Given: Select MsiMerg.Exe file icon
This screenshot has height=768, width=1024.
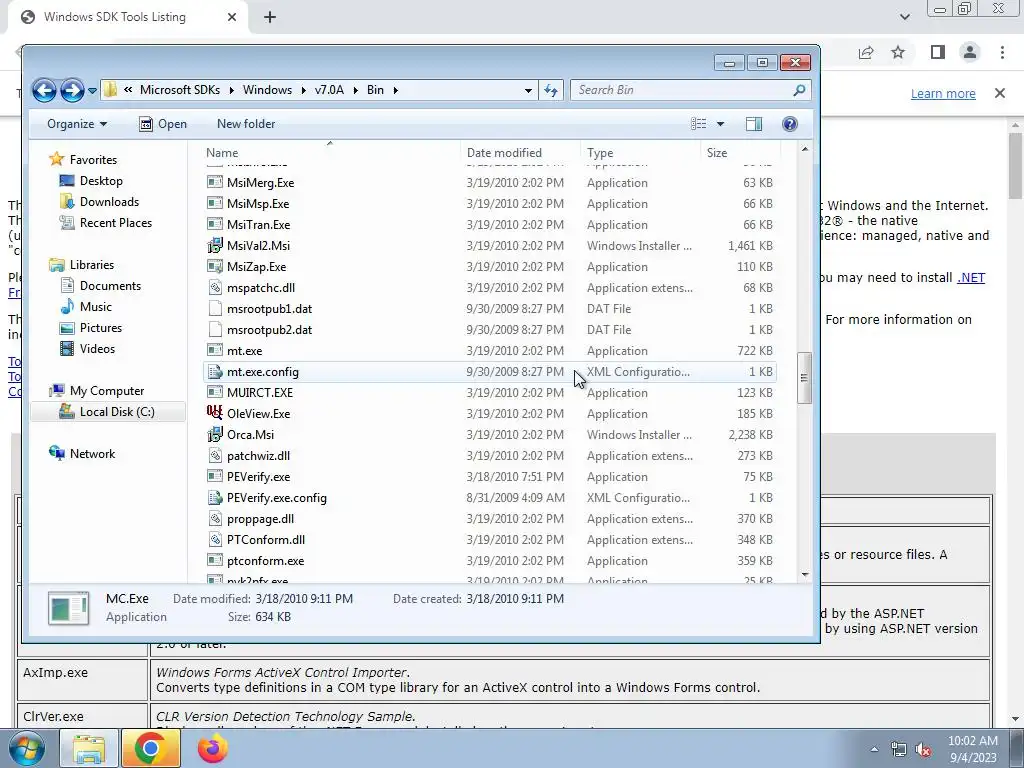Looking at the screenshot, I should point(214,182).
